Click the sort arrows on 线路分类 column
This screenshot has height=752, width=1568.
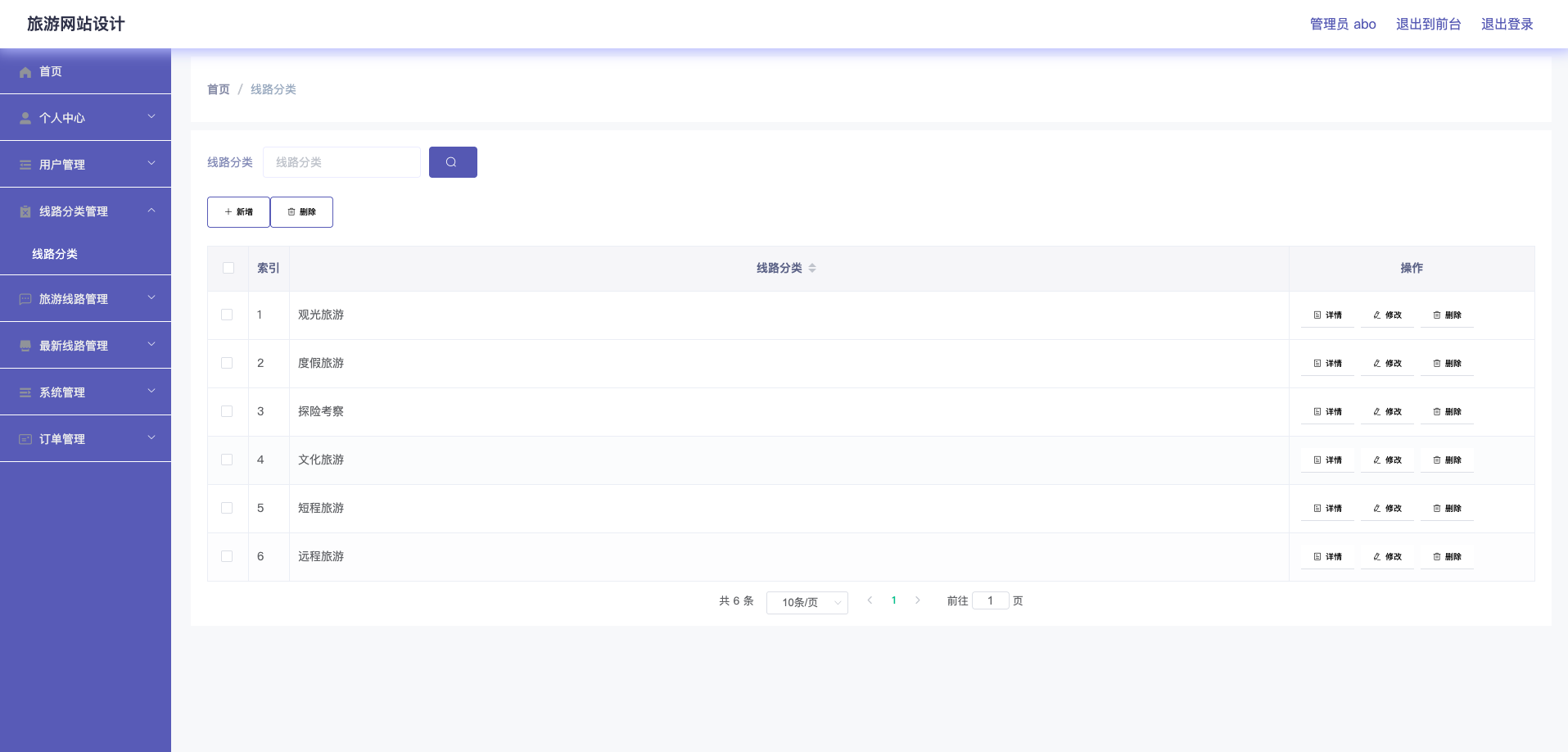(x=812, y=268)
